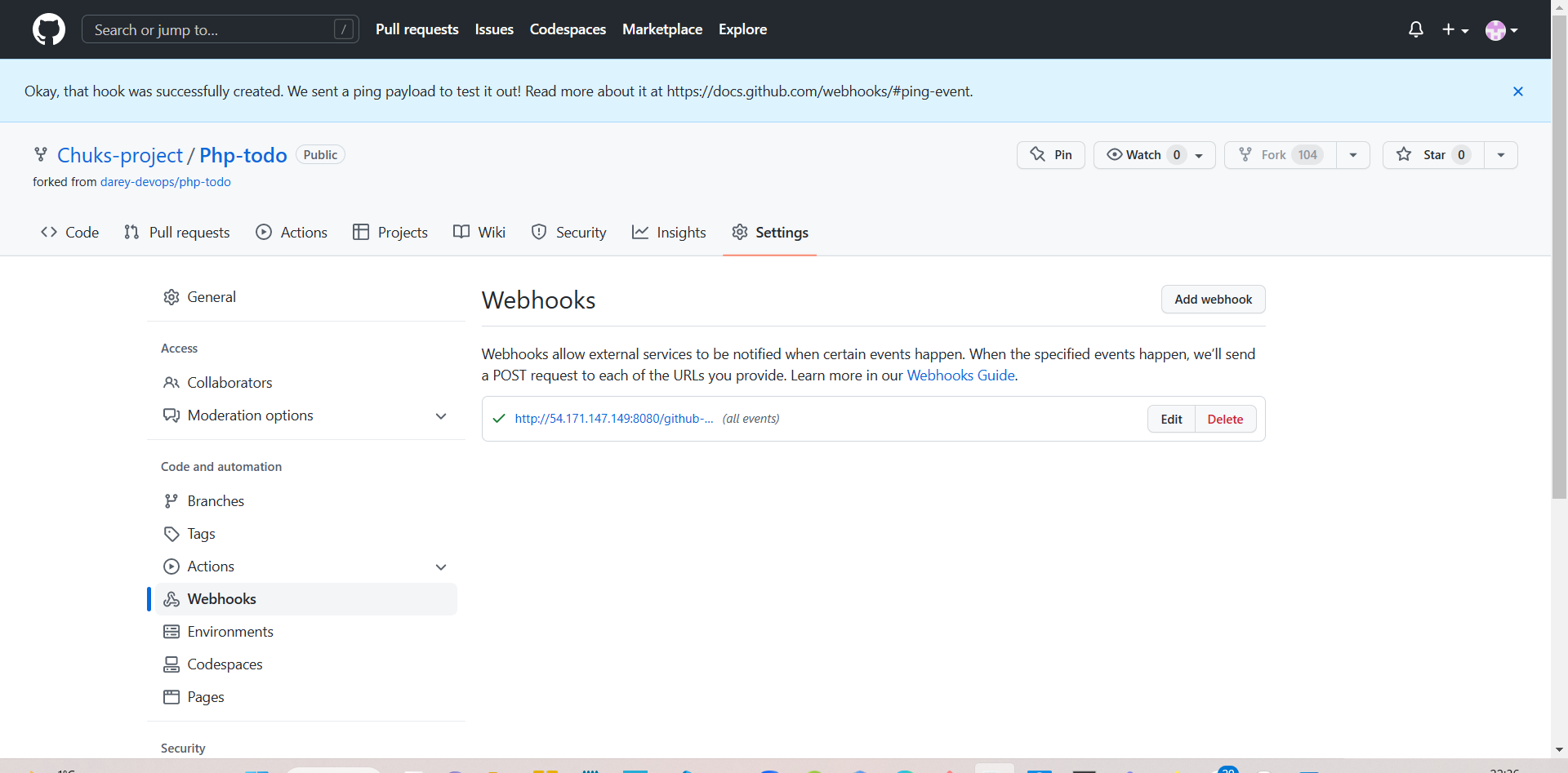Click the Chuks-project owner link
This screenshot has height=773, width=1568.
click(x=120, y=155)
